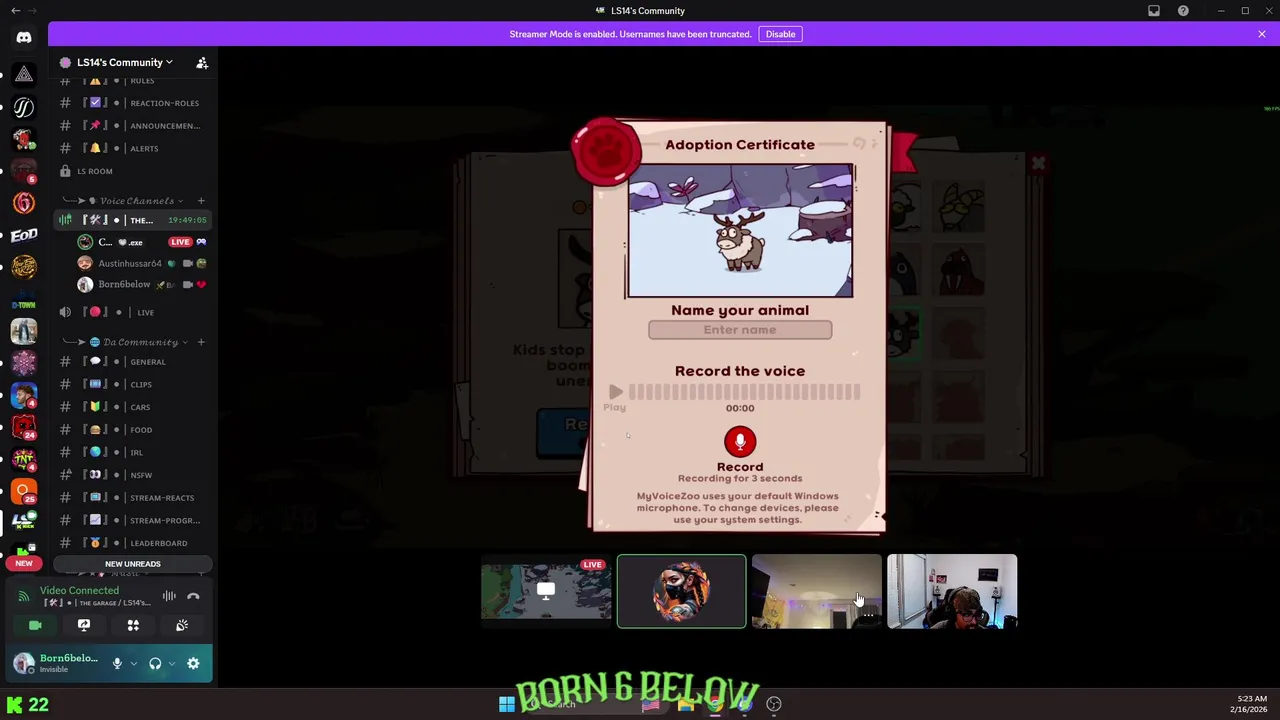Open the NSFW channel
This screenshot has height=720, width=1280.
(134, 475)
